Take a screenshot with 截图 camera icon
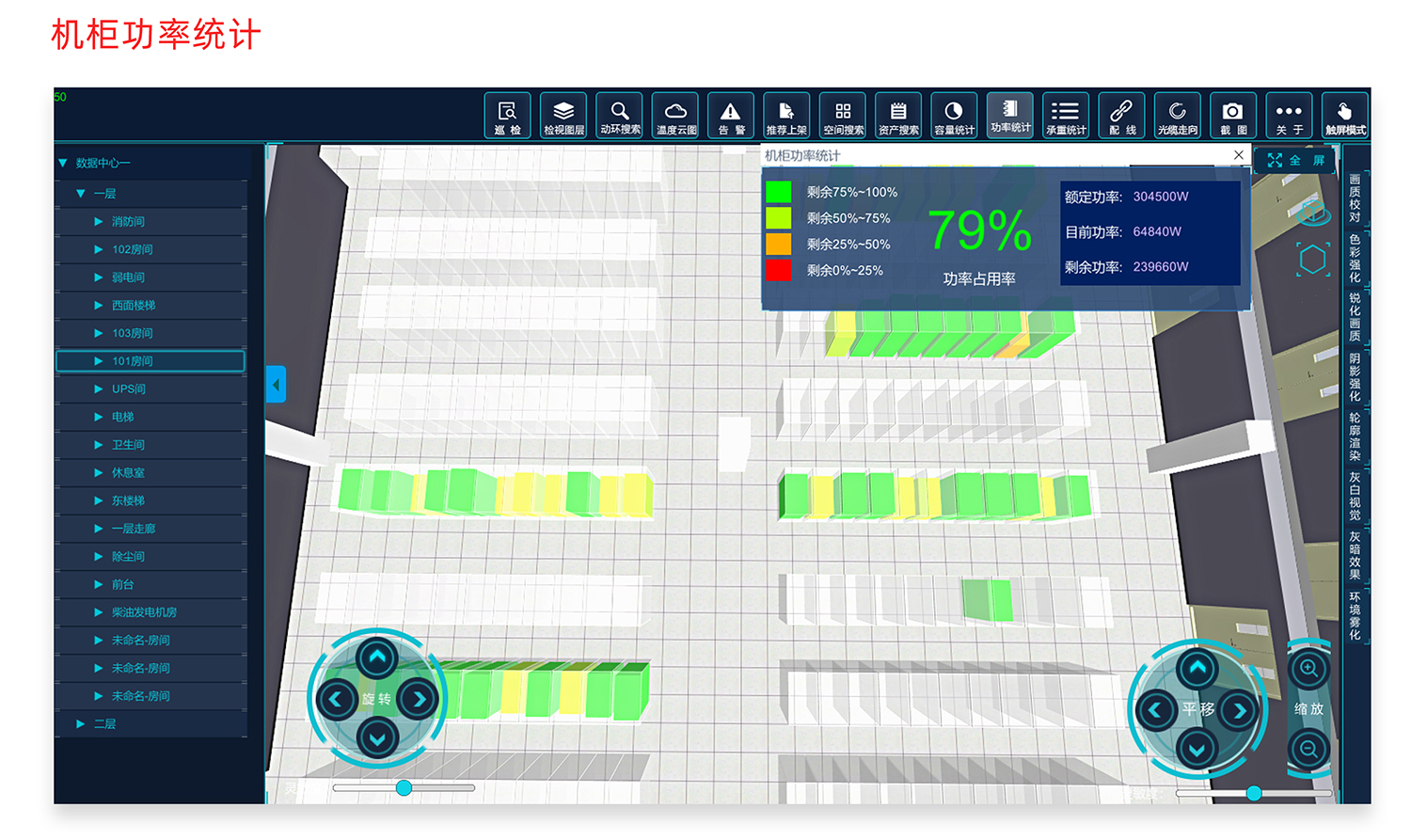Screen dimensions: 1411x840 (1232, 117)
